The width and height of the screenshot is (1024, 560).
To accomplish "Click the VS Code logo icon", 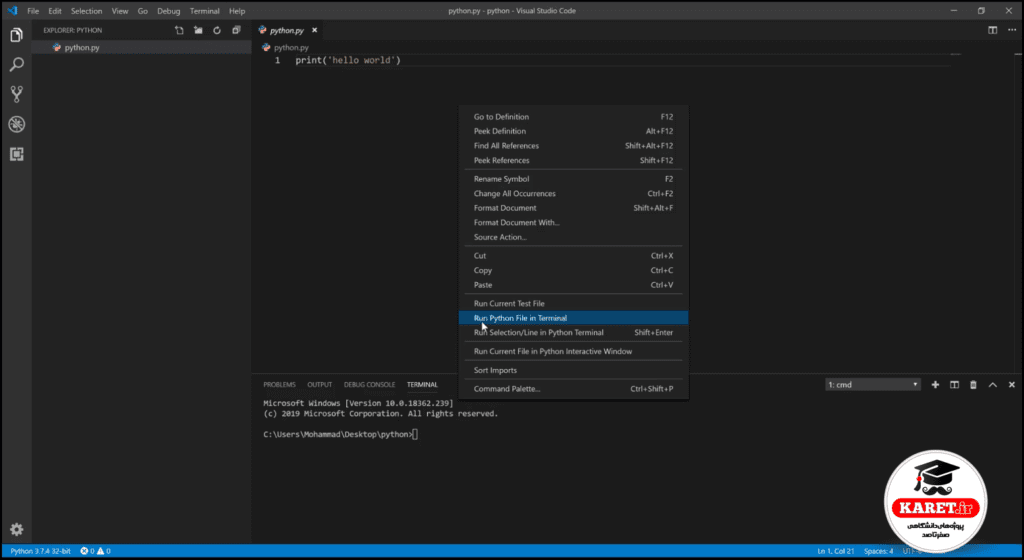I will coord(12,10).
